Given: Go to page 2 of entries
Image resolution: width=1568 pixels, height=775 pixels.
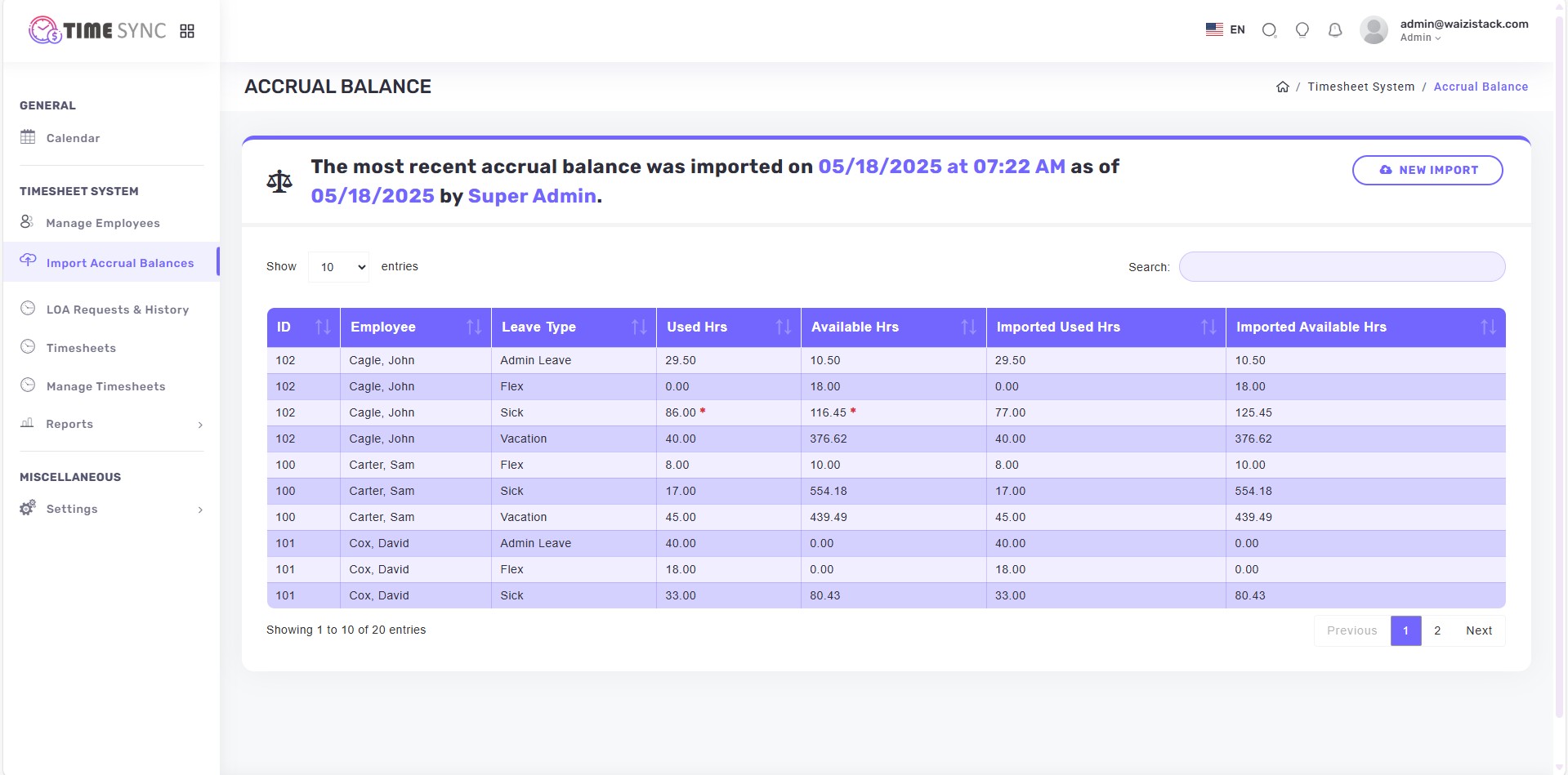Looking at the screenshot, I should 1438,630.
